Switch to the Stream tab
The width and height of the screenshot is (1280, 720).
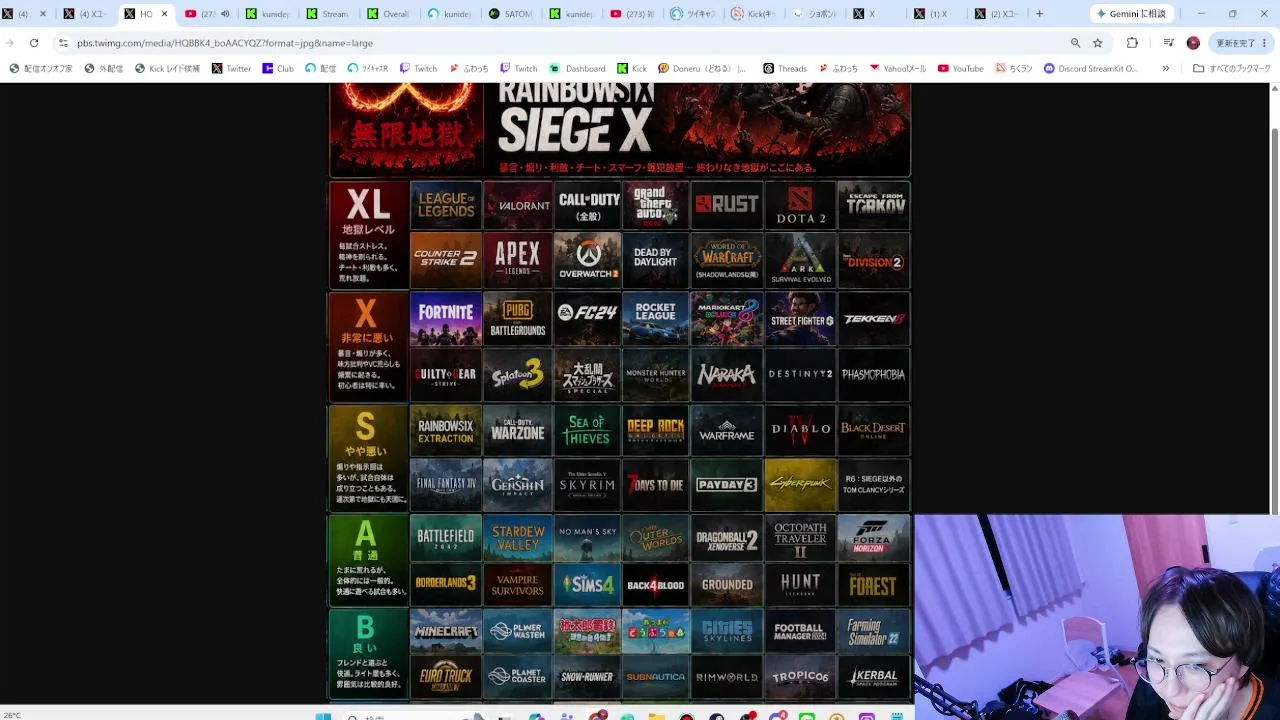[328, 14]
